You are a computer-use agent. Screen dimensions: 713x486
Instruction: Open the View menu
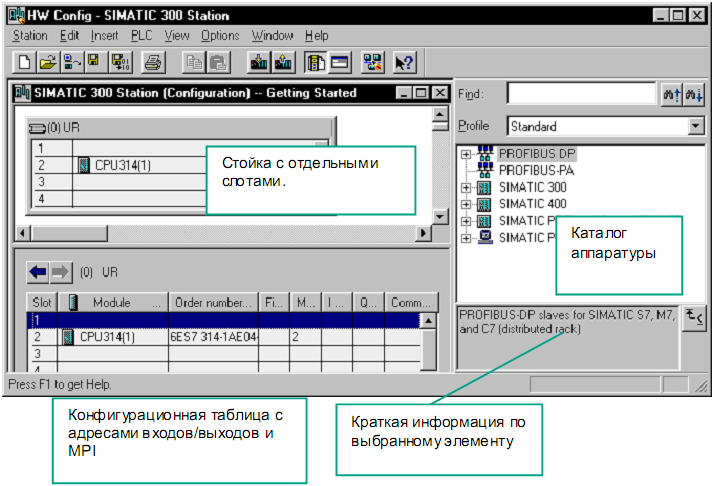pyautogui.click(x=177, y=36)
